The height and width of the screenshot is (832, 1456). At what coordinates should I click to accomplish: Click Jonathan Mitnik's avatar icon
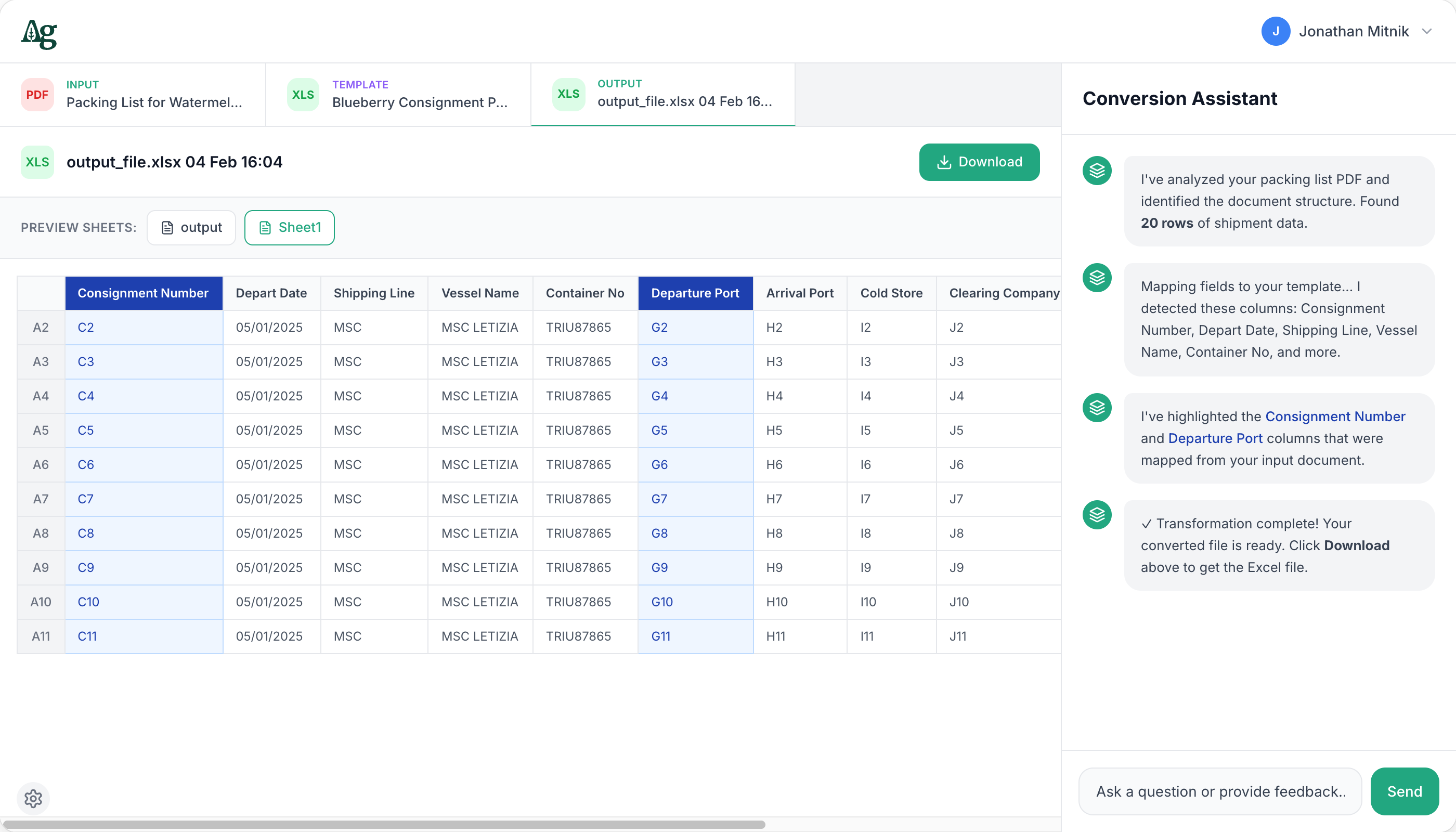click(1276, 31)
